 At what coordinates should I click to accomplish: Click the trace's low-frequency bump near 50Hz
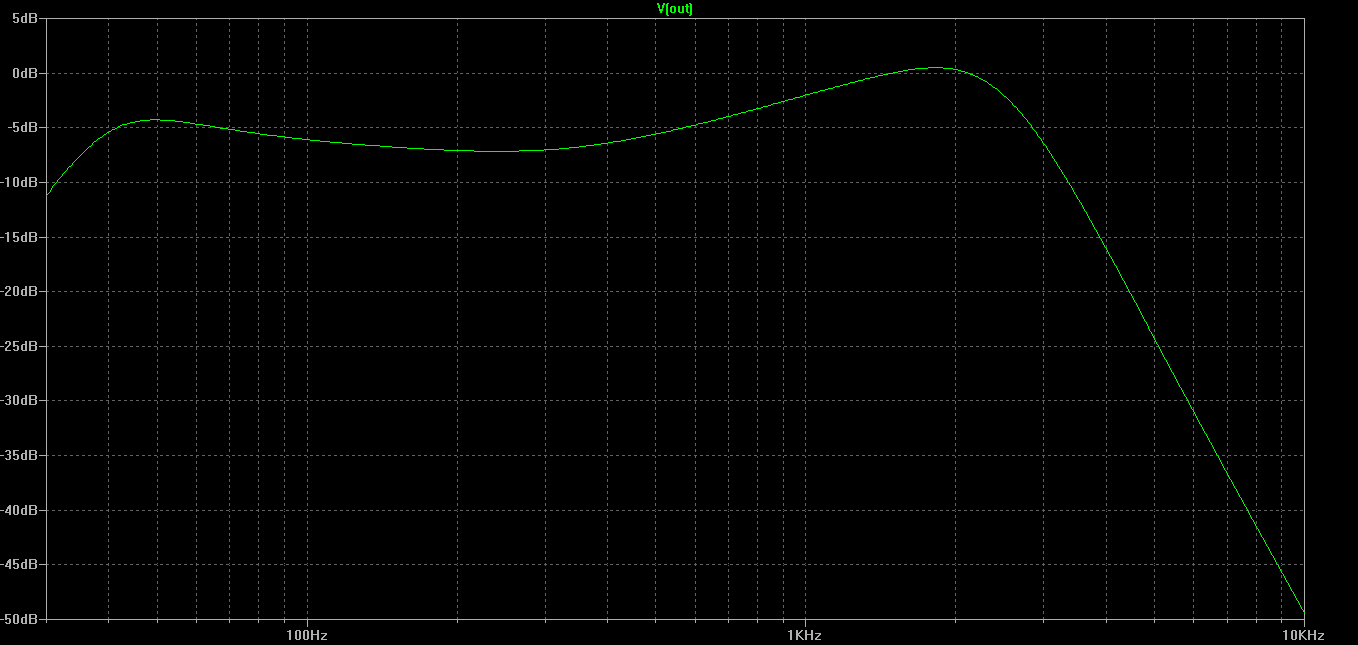point(156,120)
